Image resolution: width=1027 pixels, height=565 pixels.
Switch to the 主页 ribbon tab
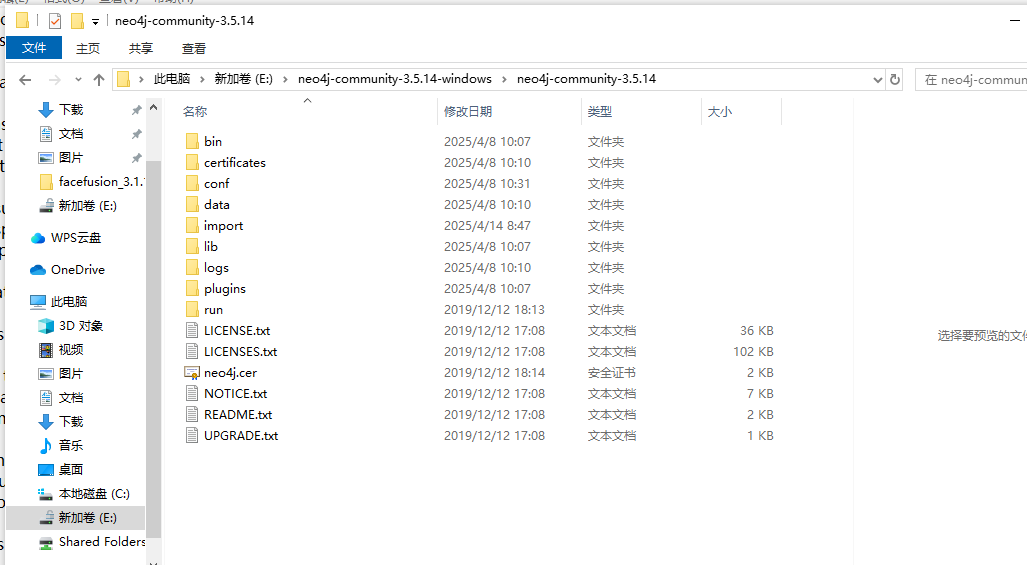(x=88, y=48)
